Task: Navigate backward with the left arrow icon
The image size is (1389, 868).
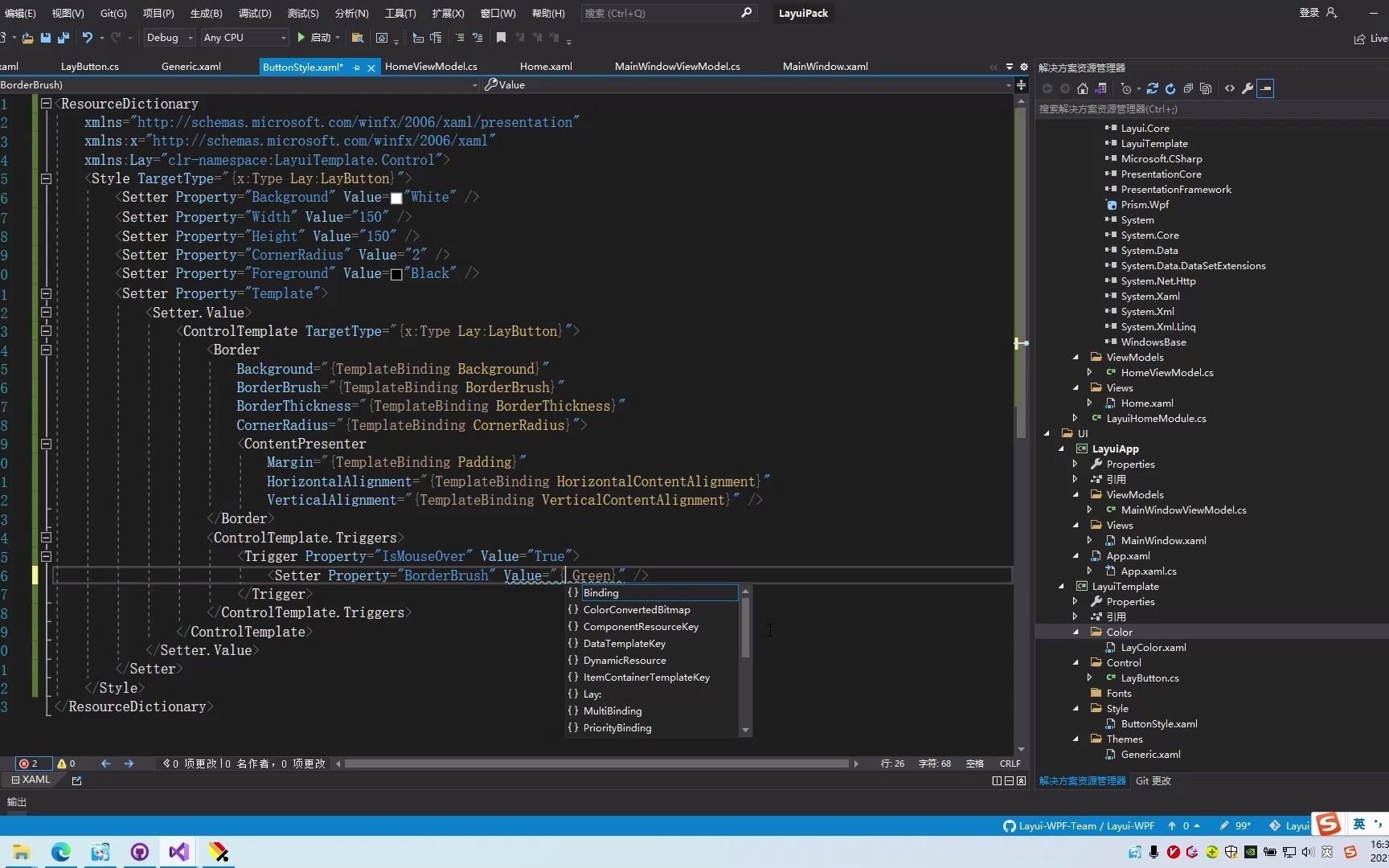Action: click(x=105, y=764)
